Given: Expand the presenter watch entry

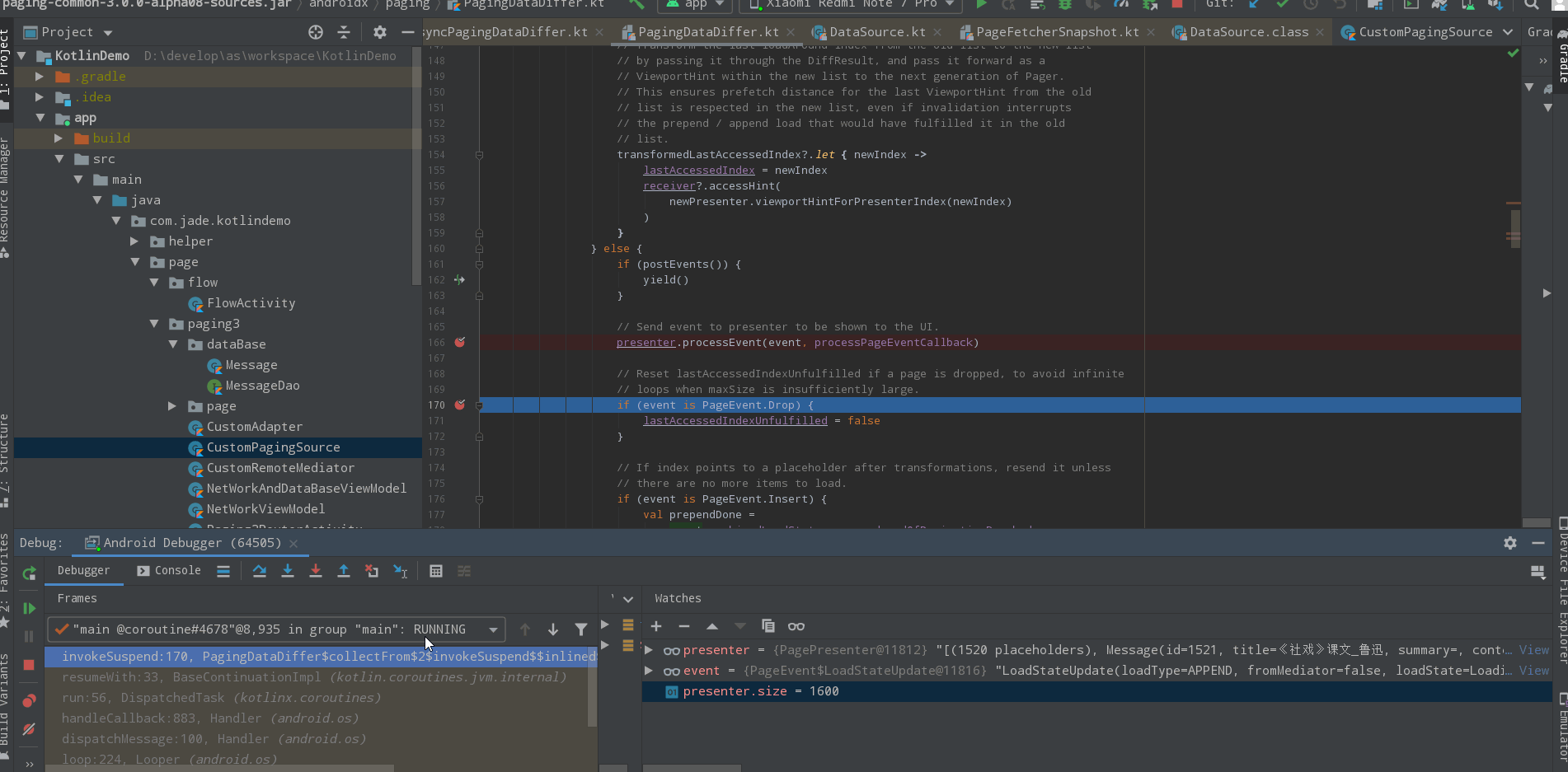Looking at the screenshot, I should click(649, 650).
